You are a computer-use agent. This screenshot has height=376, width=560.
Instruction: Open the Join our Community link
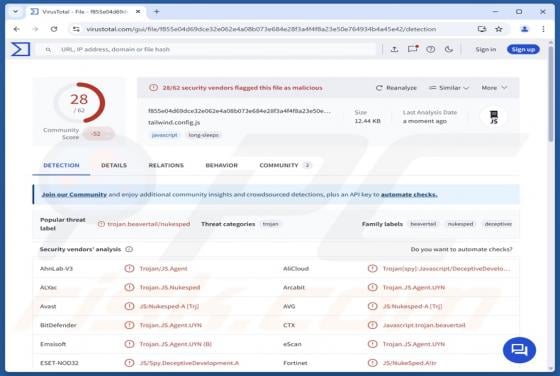click(74, 195)
